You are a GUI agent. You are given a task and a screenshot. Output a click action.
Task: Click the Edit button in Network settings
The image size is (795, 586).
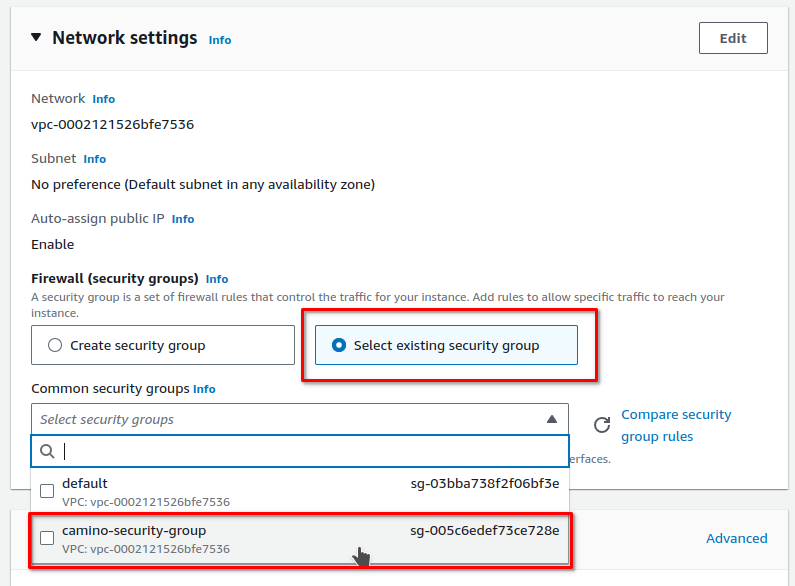(x=732, y=38)
